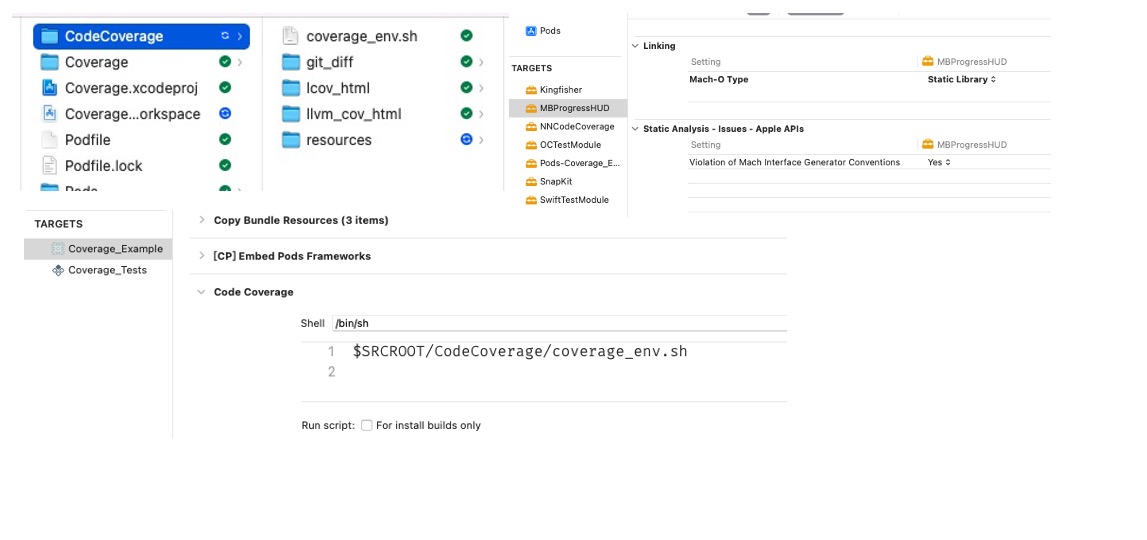This screenshot has width=1147, height=540.
Task: Click script line with coverage_env.sh path
Action: (520, 351)
